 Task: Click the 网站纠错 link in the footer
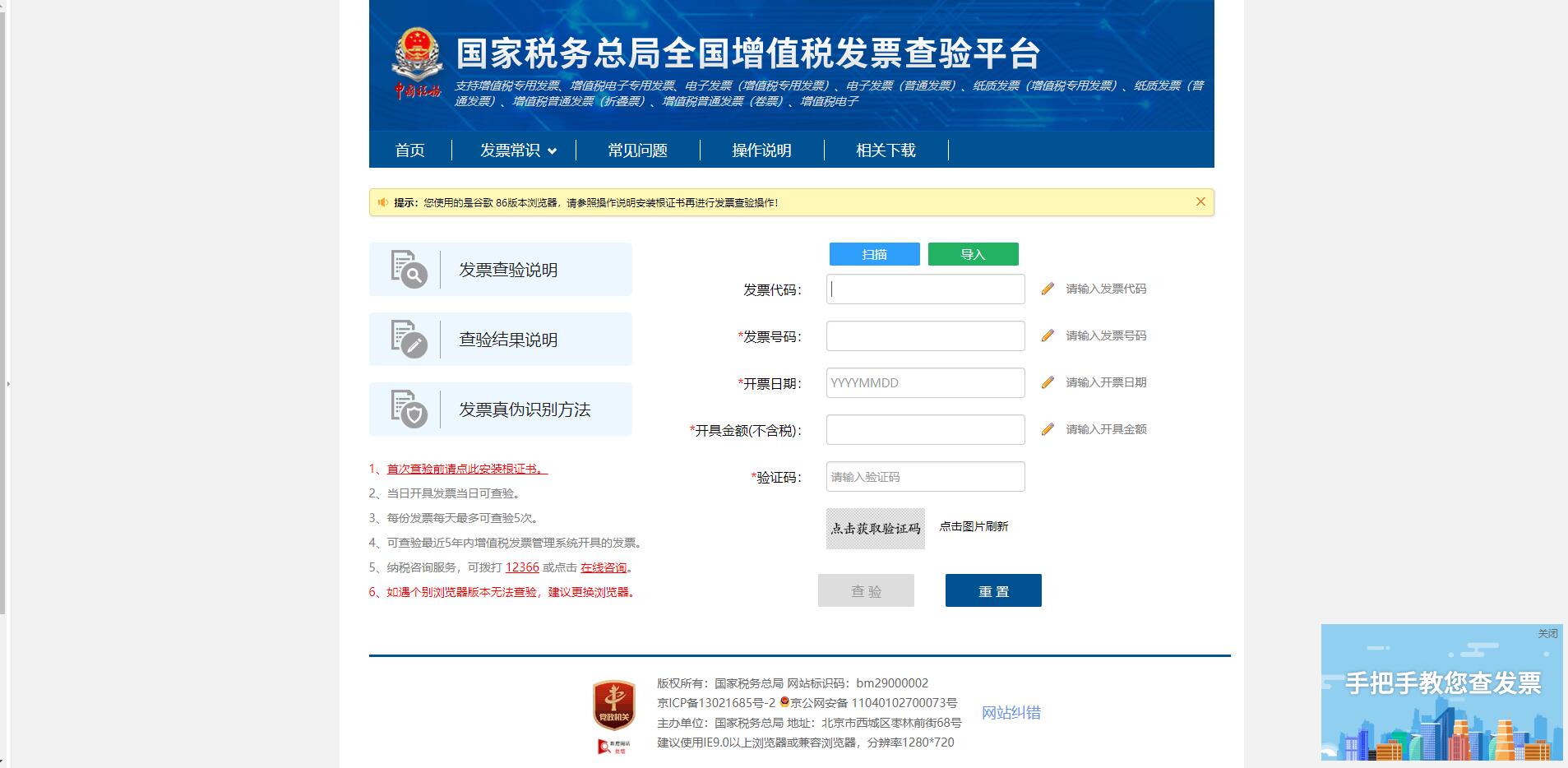point(1011,713)
